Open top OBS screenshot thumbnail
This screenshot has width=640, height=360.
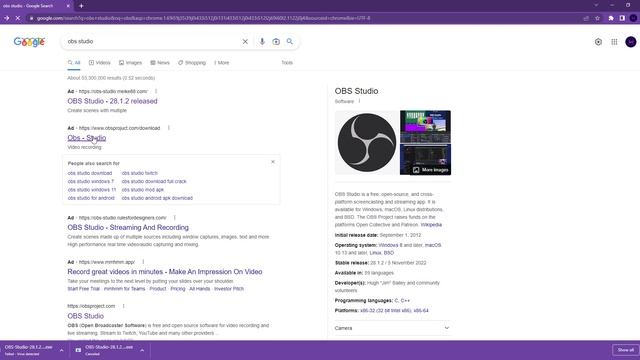[425, 127]
